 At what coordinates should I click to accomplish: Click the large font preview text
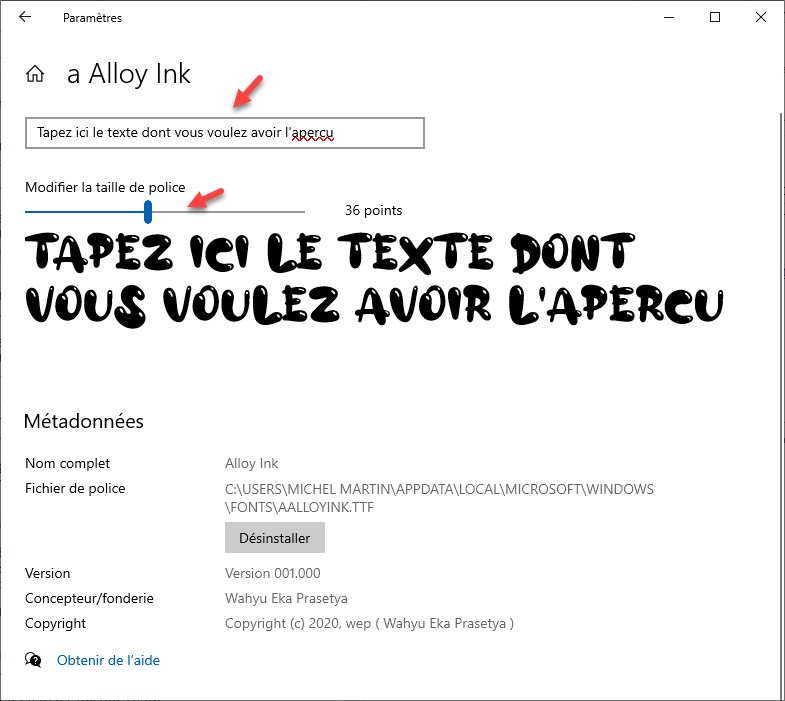[374, 279]
